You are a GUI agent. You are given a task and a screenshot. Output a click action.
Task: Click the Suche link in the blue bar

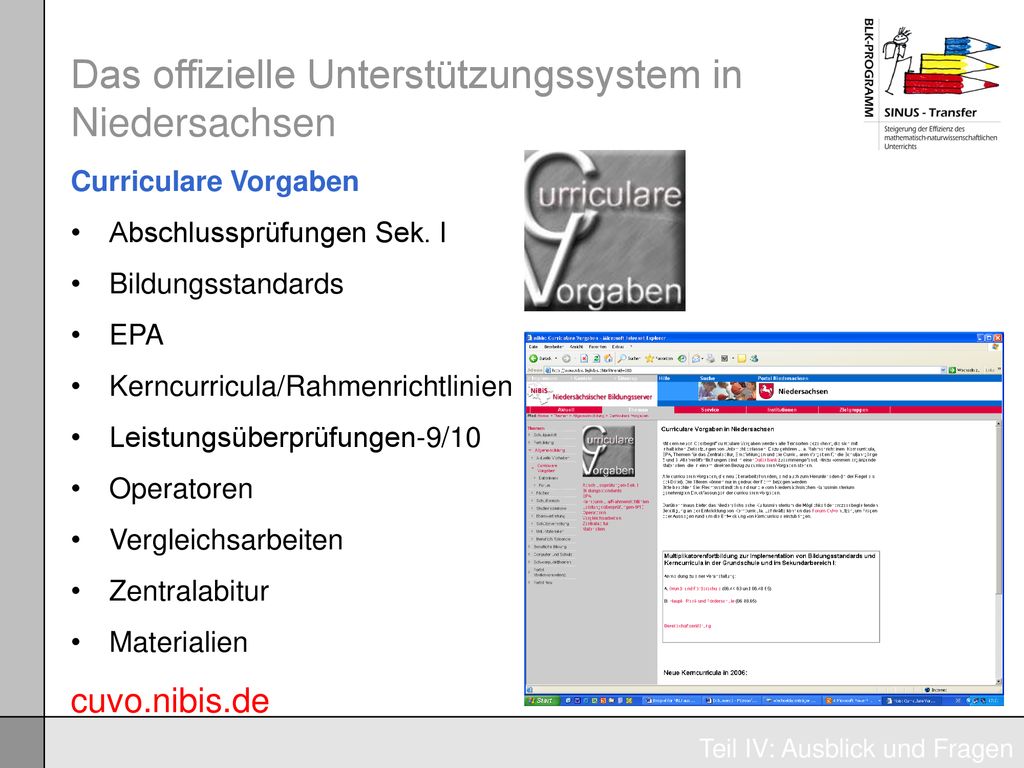coord(707,378)
